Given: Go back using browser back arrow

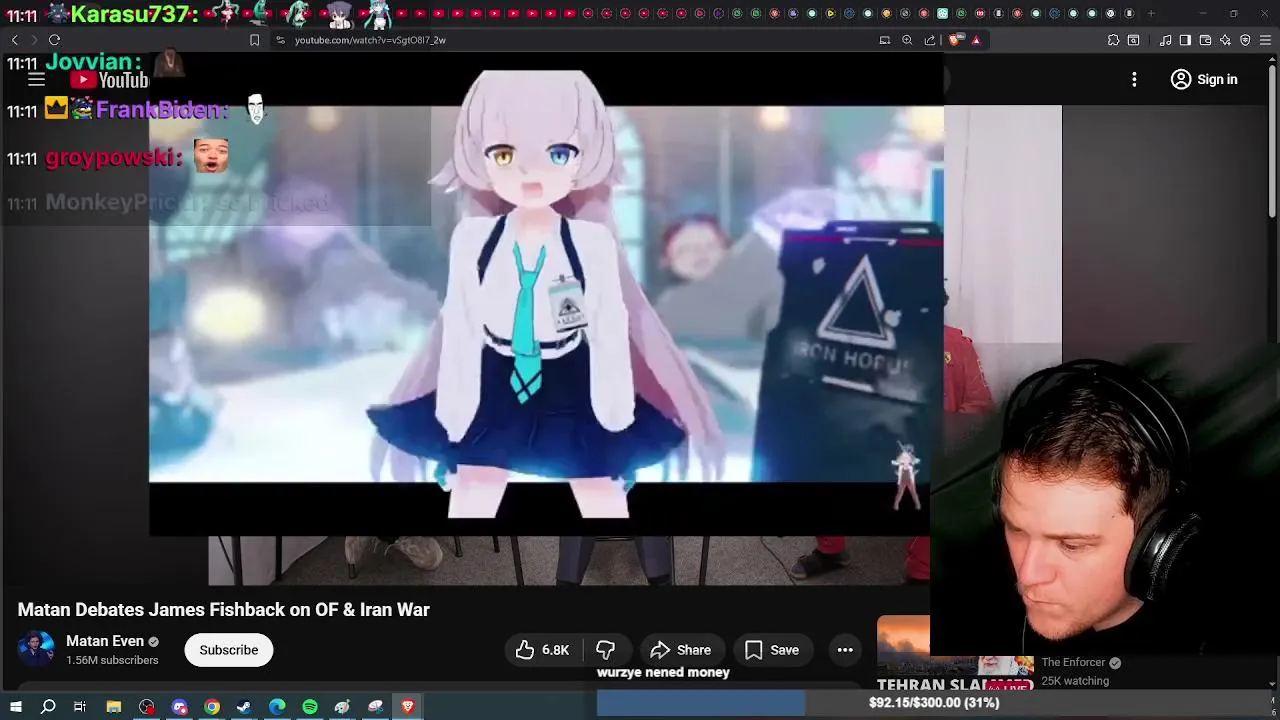Looking at the screenshot, I should click(14, 40).
